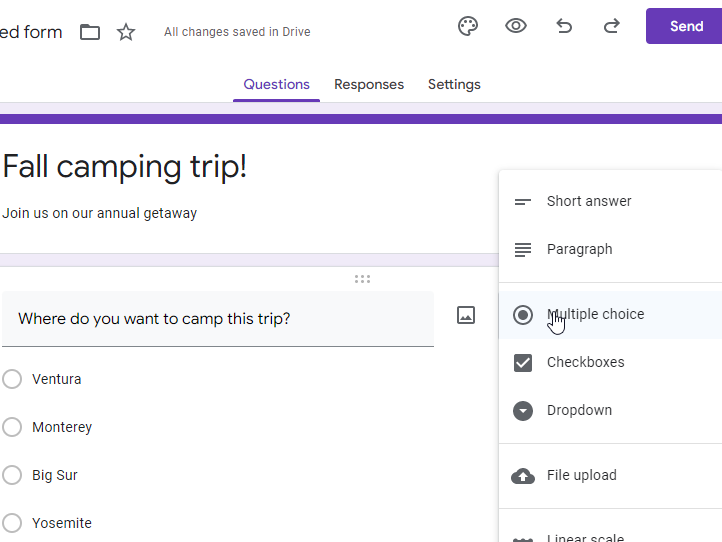
Task: Redo the last change
Action: [612, 27]
